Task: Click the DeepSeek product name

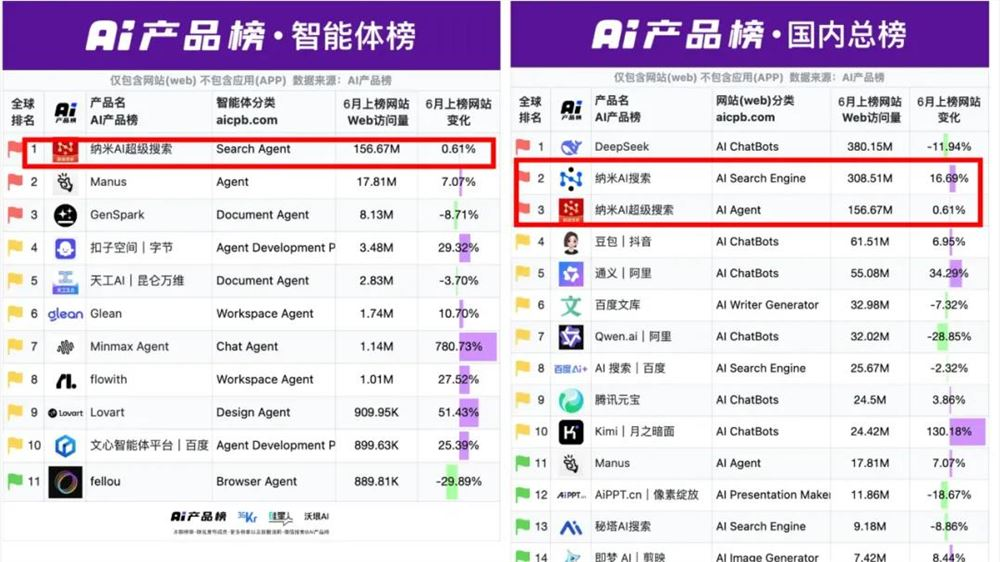Action: 622,147
